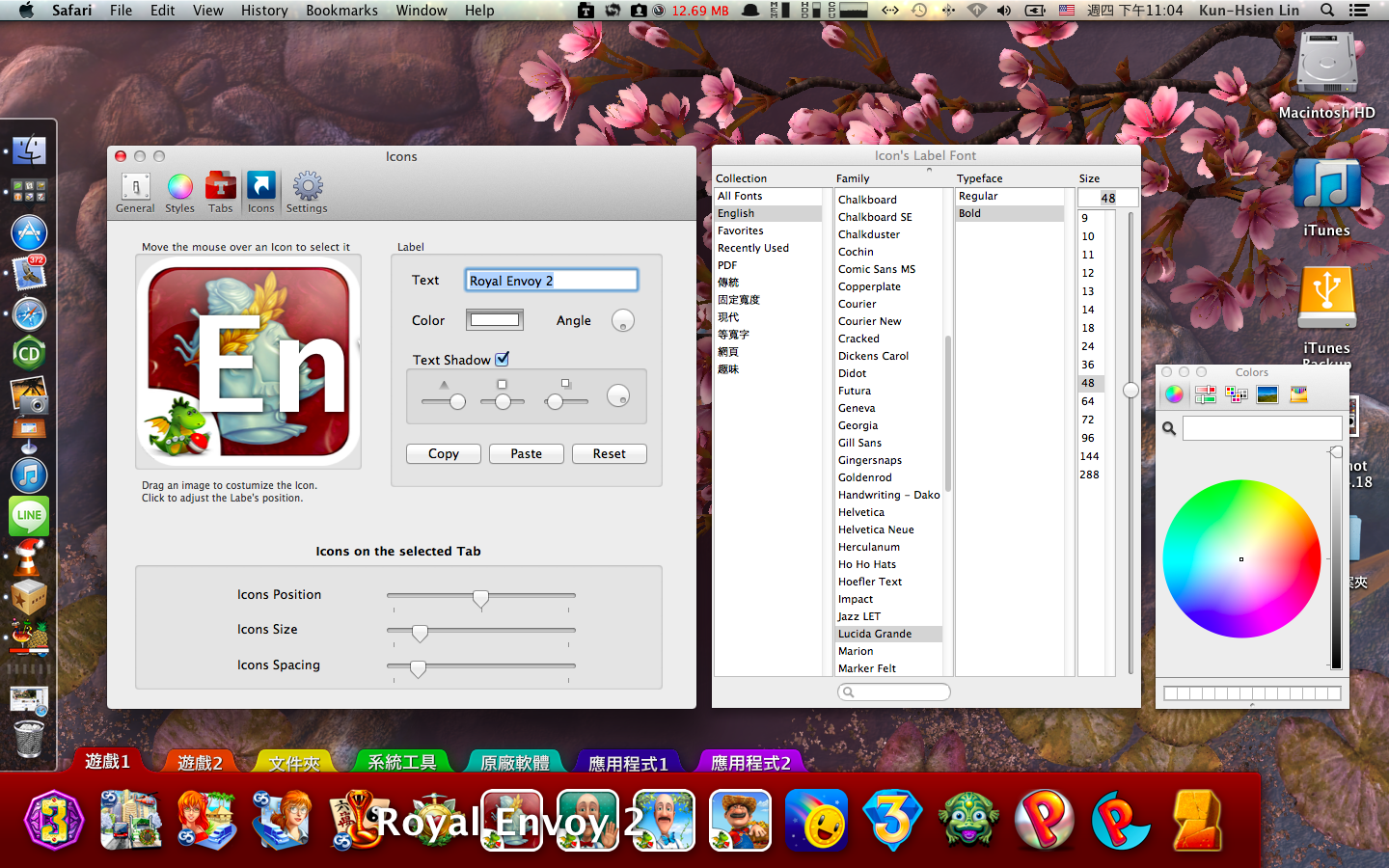Select the Favorites collection
The height and width of the screenshot is (868, 1389).
pyautogui.click(x=768, y=231)
